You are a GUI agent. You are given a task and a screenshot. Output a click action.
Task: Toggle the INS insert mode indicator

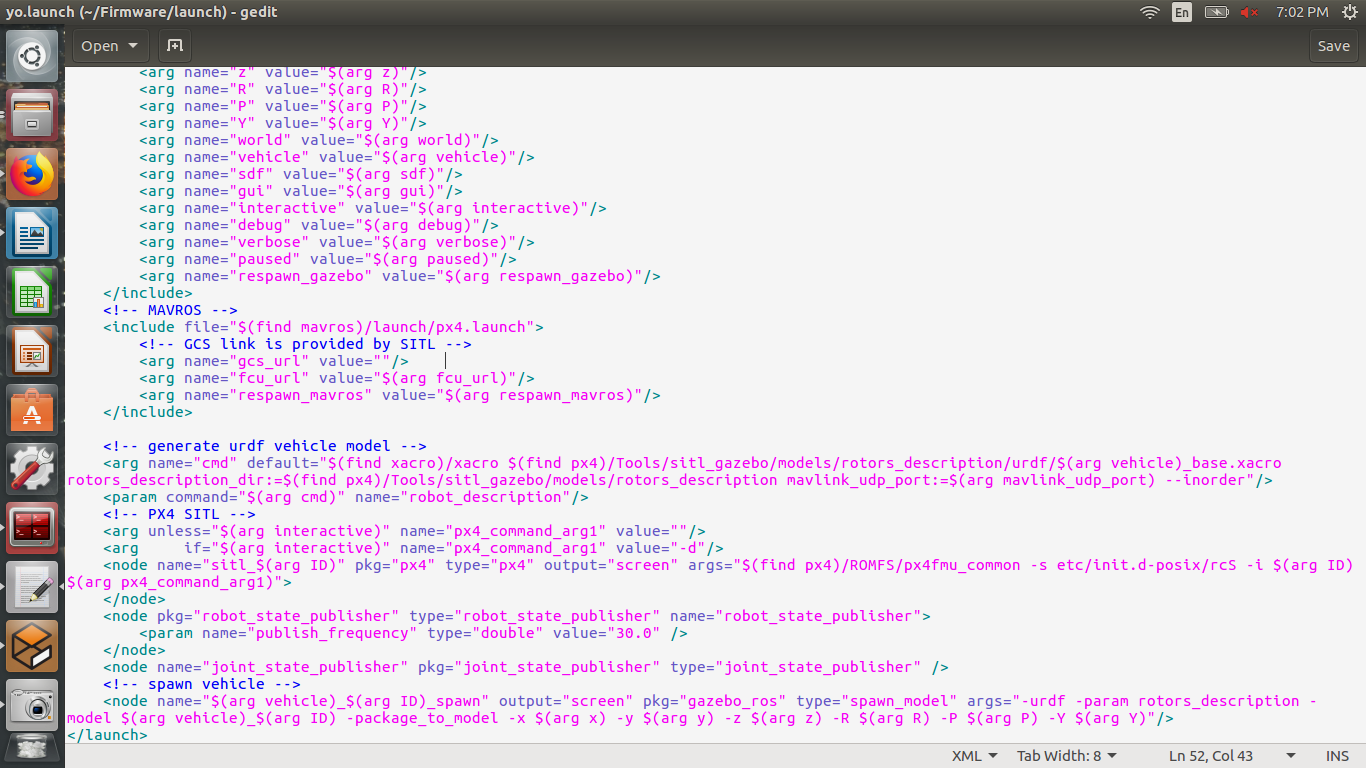tap(1337, 756)
